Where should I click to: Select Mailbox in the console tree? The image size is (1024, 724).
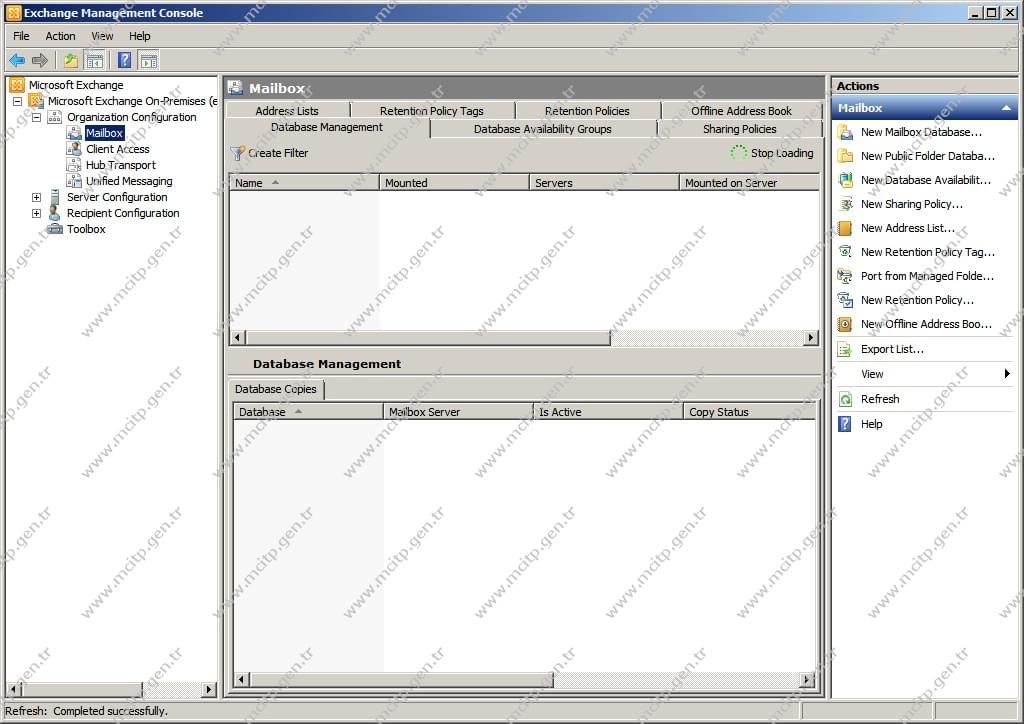104,133
